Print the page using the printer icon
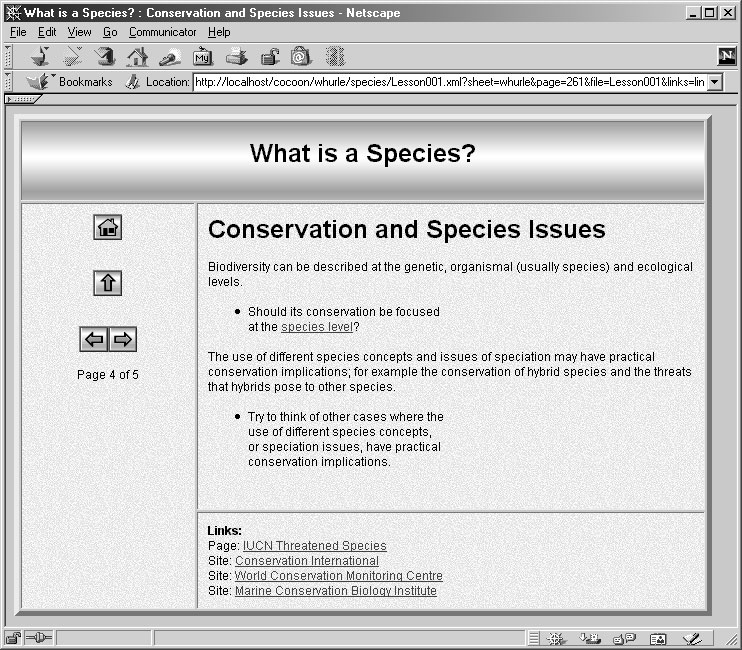Screen dimensions: 742x650 [x=236, y=56]
